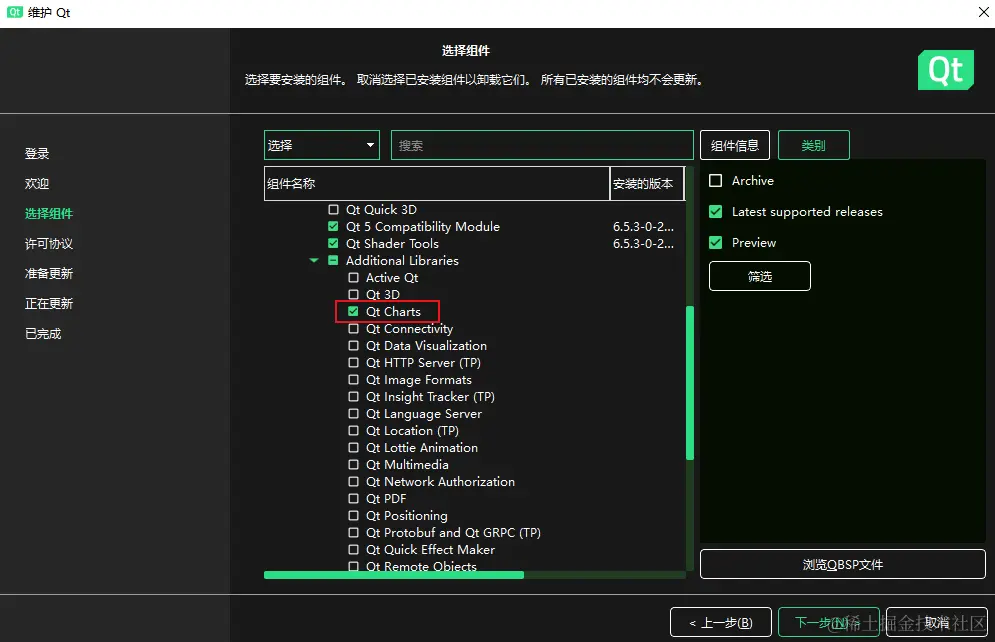The height and width of the screenshot is (642, 995).
Task: Select the 登录 step in sidebar
Action: (37, 154)
